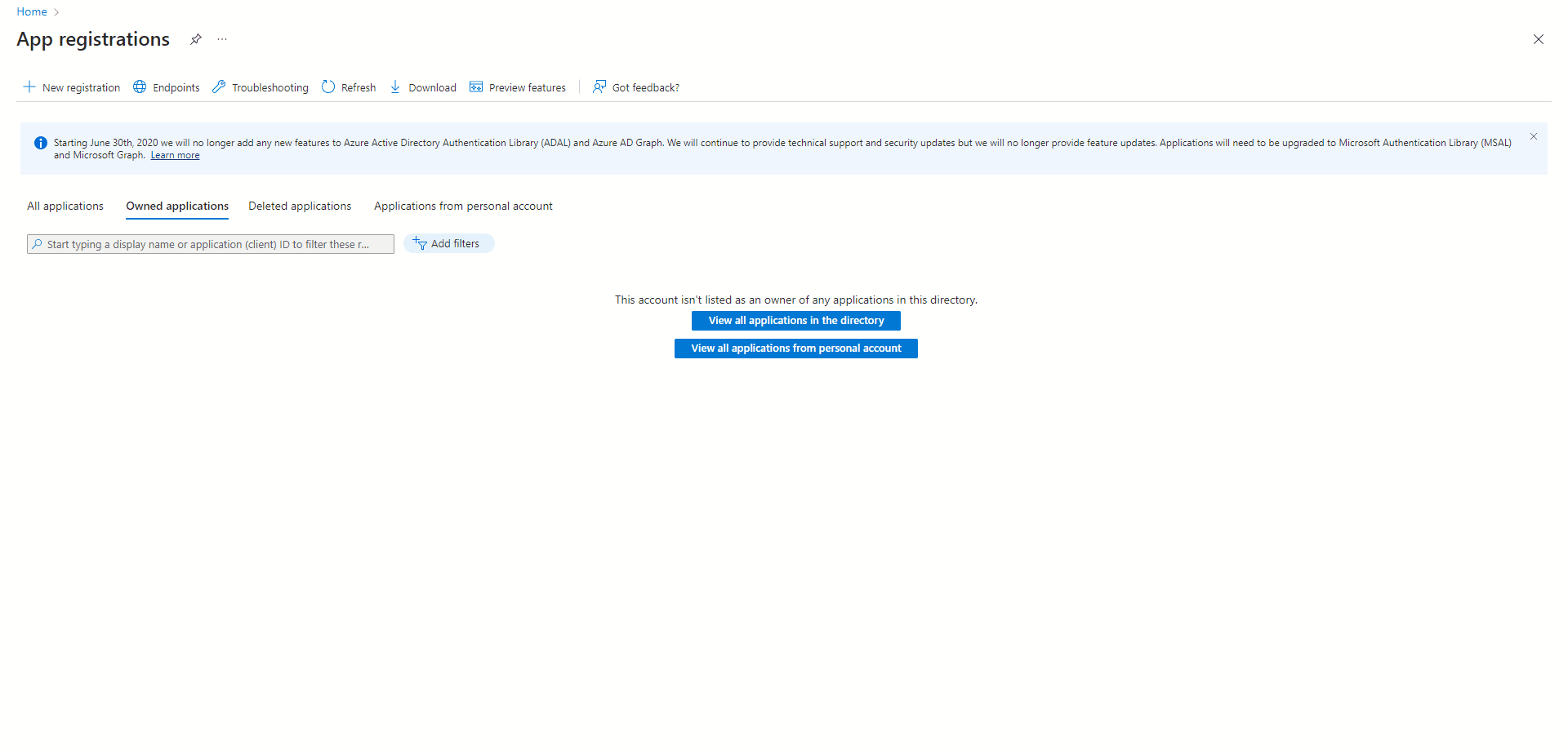Open Preview features via its icon

(x=477, y=87)
